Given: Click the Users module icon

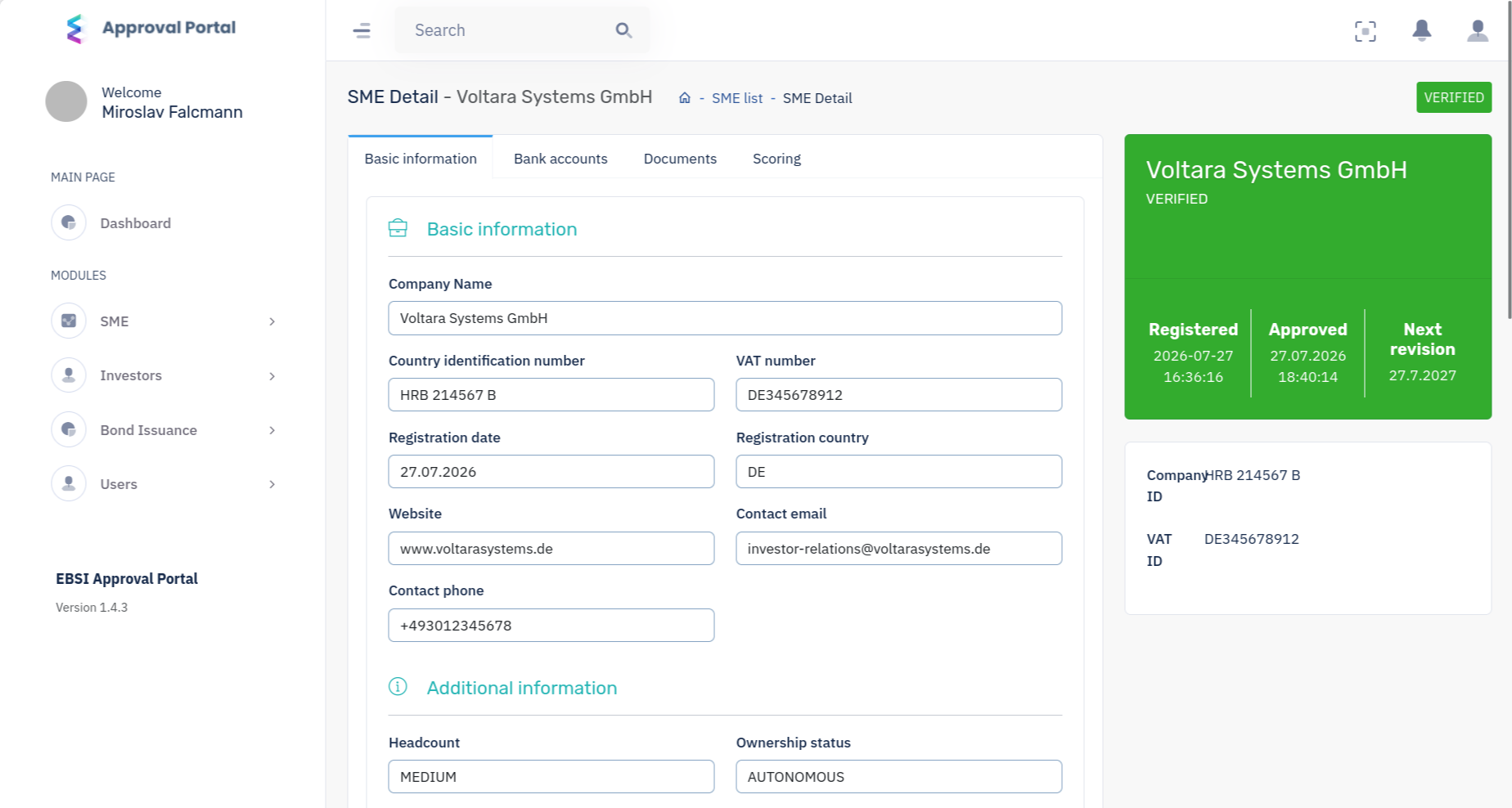Looking at the screenshot, I should pos(69,483).
